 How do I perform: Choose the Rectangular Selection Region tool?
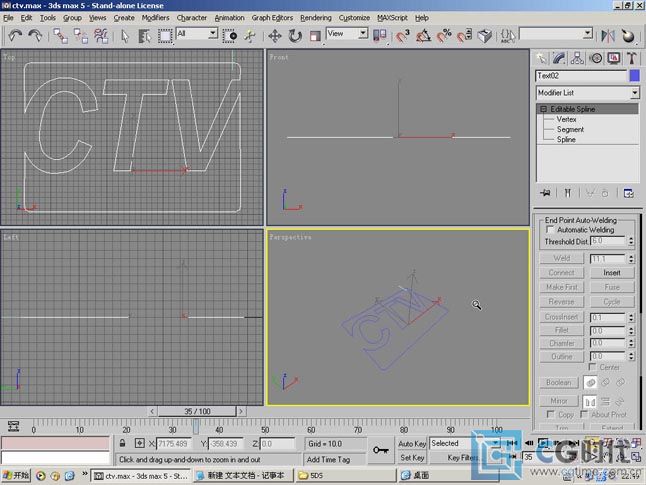[x=165, y=36]
